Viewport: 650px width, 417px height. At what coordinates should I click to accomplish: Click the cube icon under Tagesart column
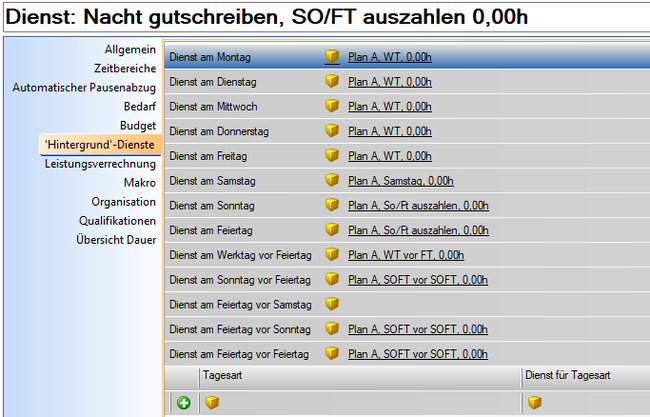point(210,403)
